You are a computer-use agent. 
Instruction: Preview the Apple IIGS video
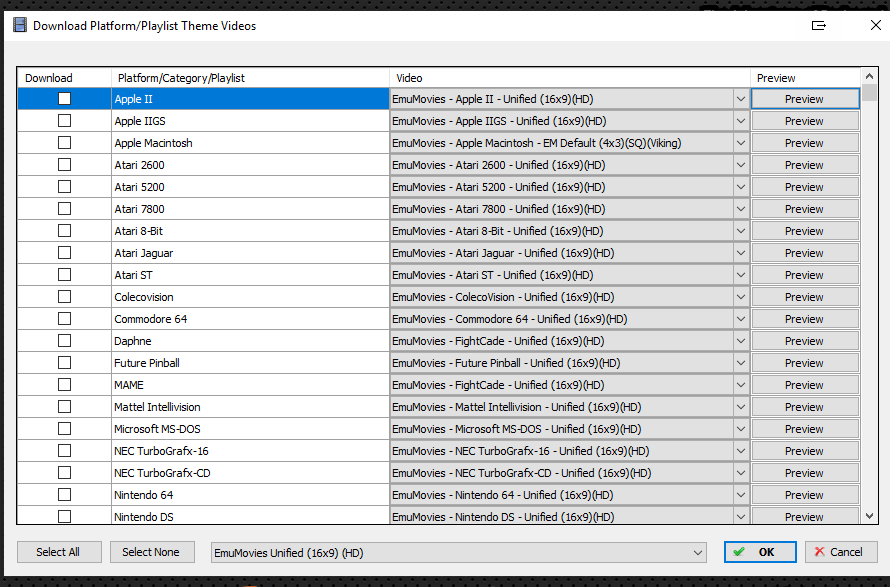coord(805,121)
